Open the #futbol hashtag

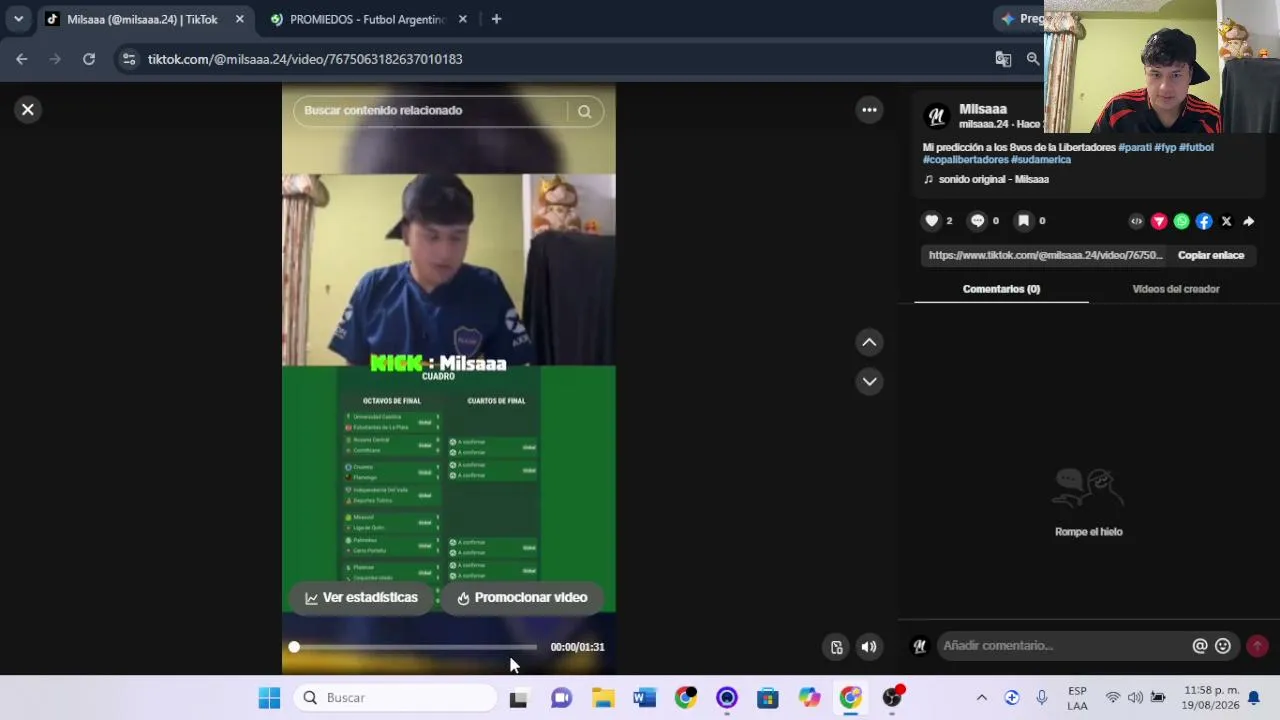pos(1196,147)
